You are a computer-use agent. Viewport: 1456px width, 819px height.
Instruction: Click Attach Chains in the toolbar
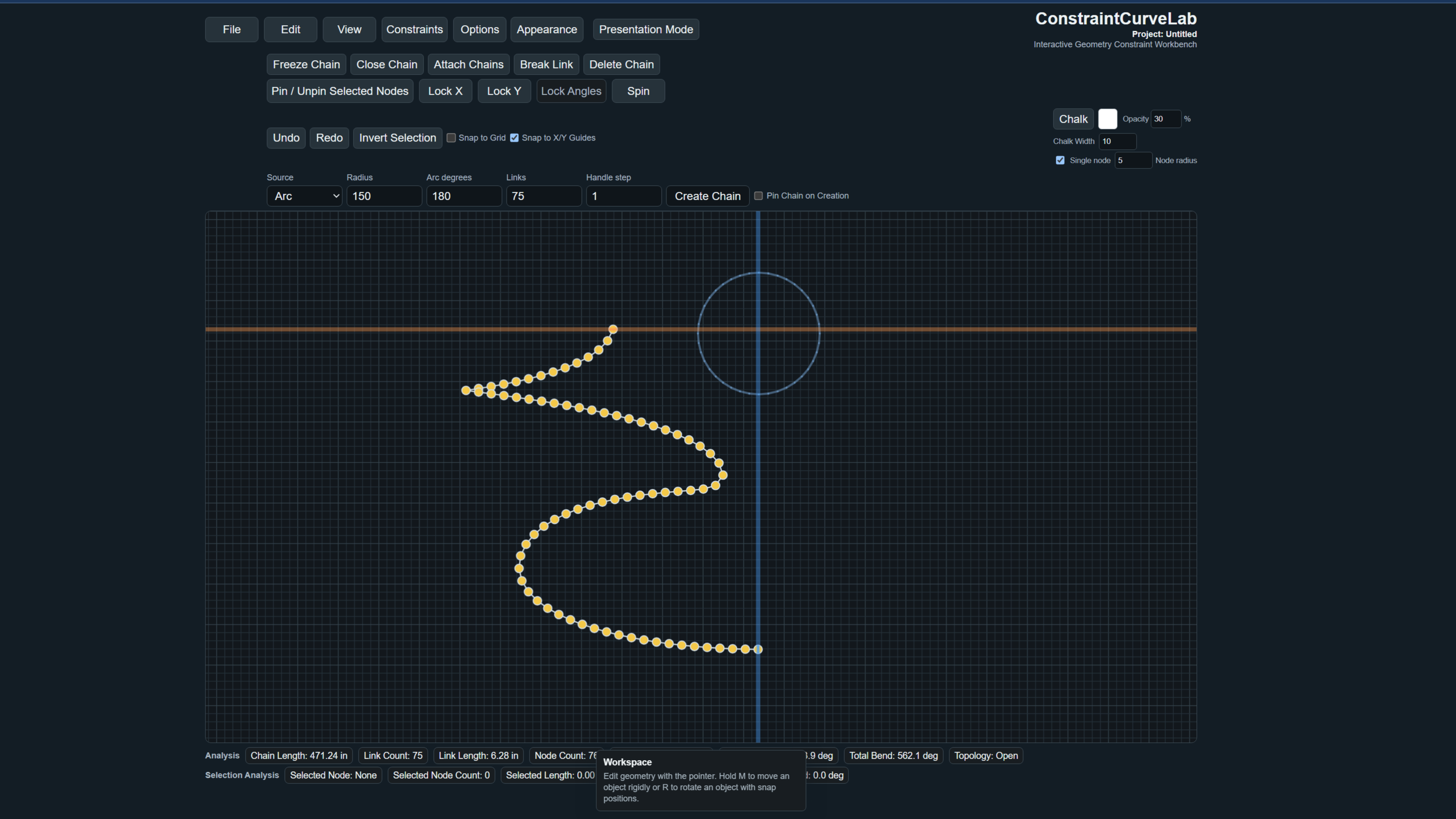coord(468,64)
